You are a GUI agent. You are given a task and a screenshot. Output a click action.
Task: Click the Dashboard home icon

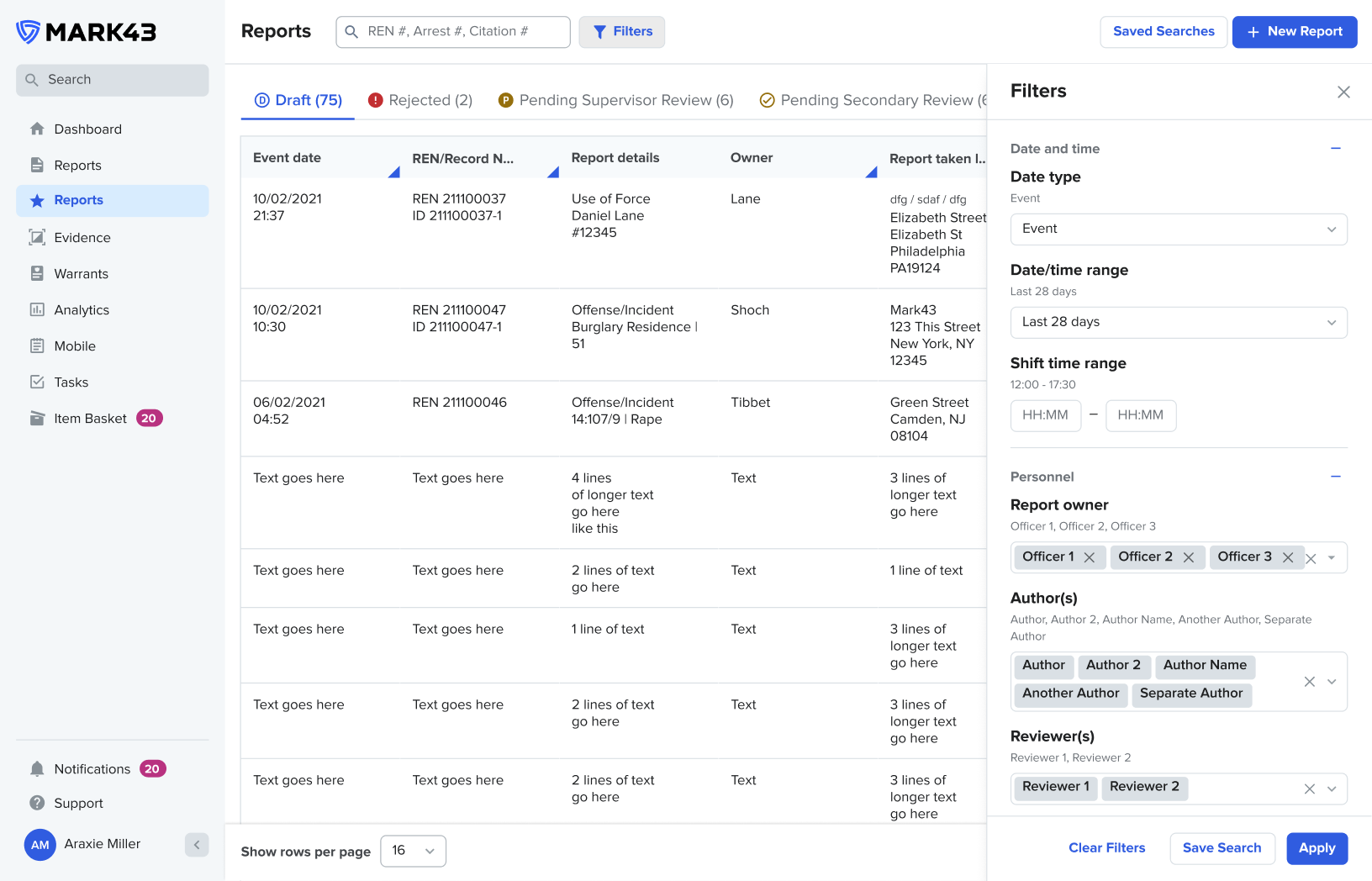(37, 129)
